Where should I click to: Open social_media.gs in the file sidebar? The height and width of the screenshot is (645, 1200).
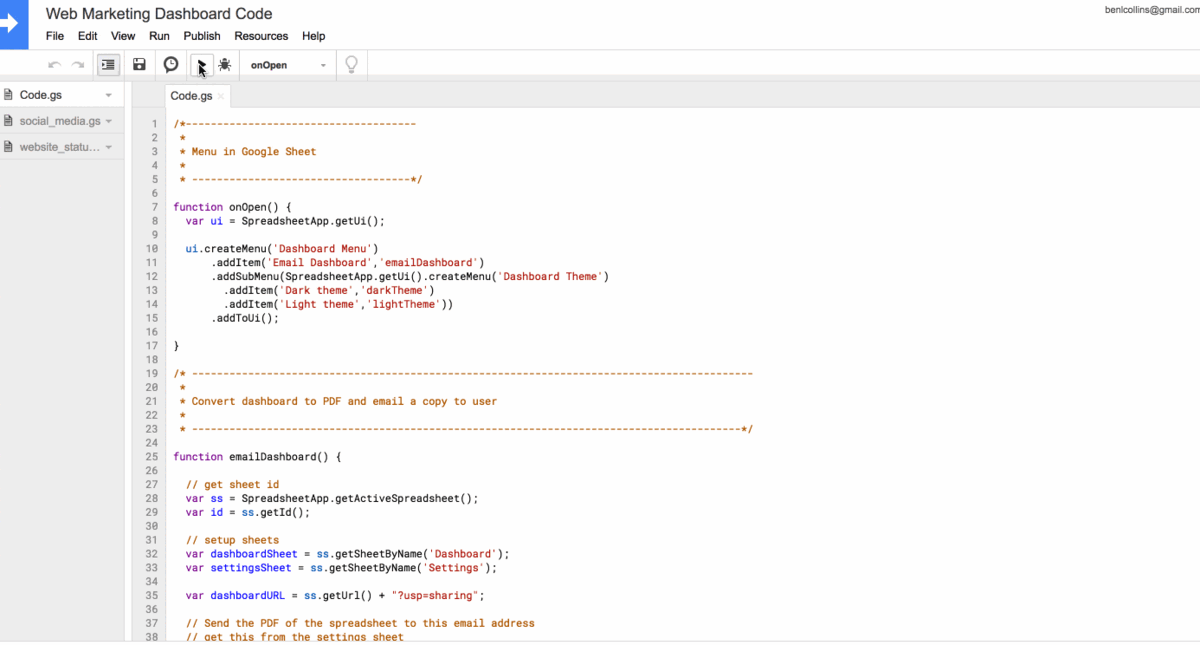(60, 121)
